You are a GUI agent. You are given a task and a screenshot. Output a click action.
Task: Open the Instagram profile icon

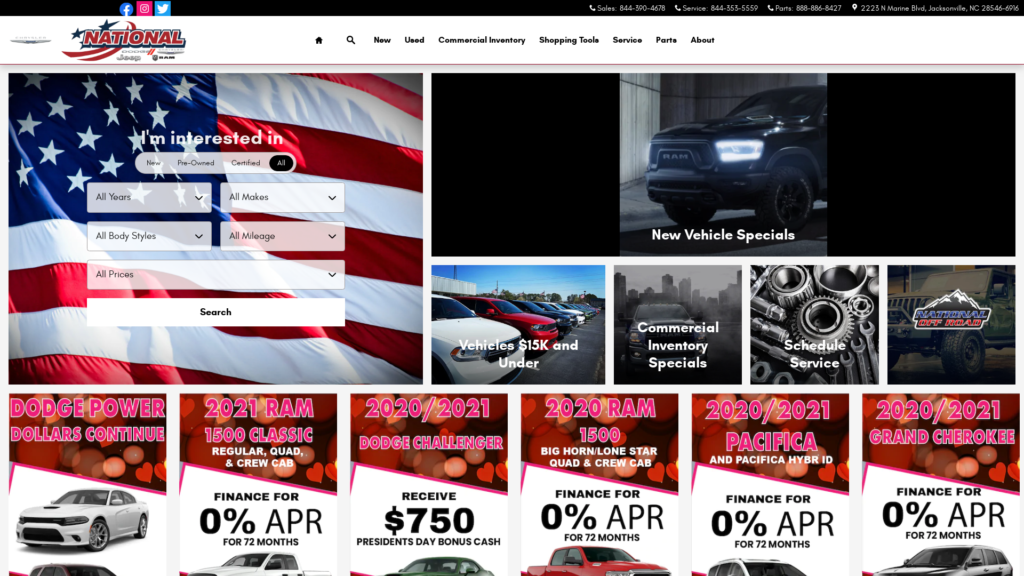coord(144,9)
